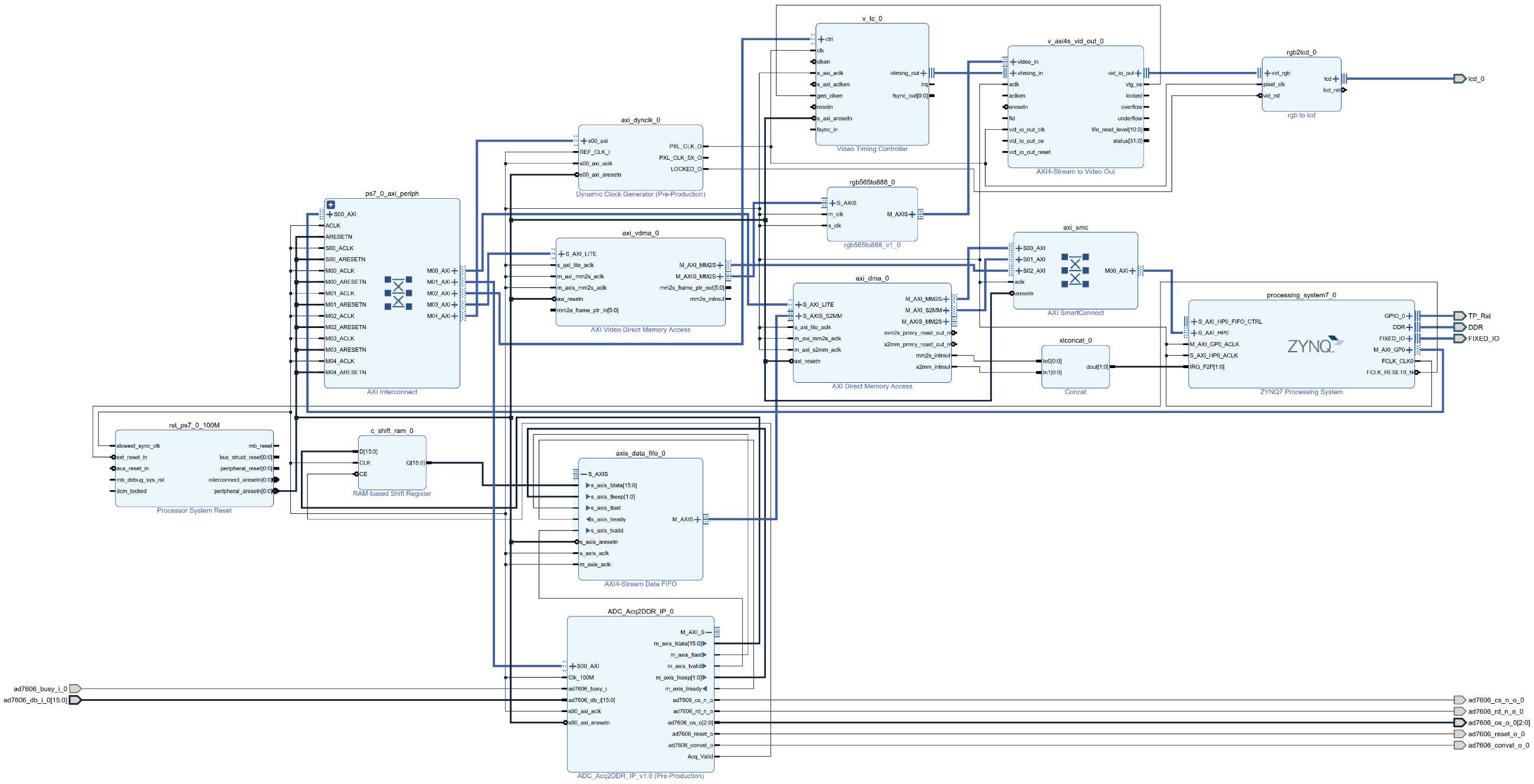The width and height of the screenshot is (1534, 784).
Task: Collapse the S_AXIS interface on axis_data_fifo_0
Action: tap(584, 474)
